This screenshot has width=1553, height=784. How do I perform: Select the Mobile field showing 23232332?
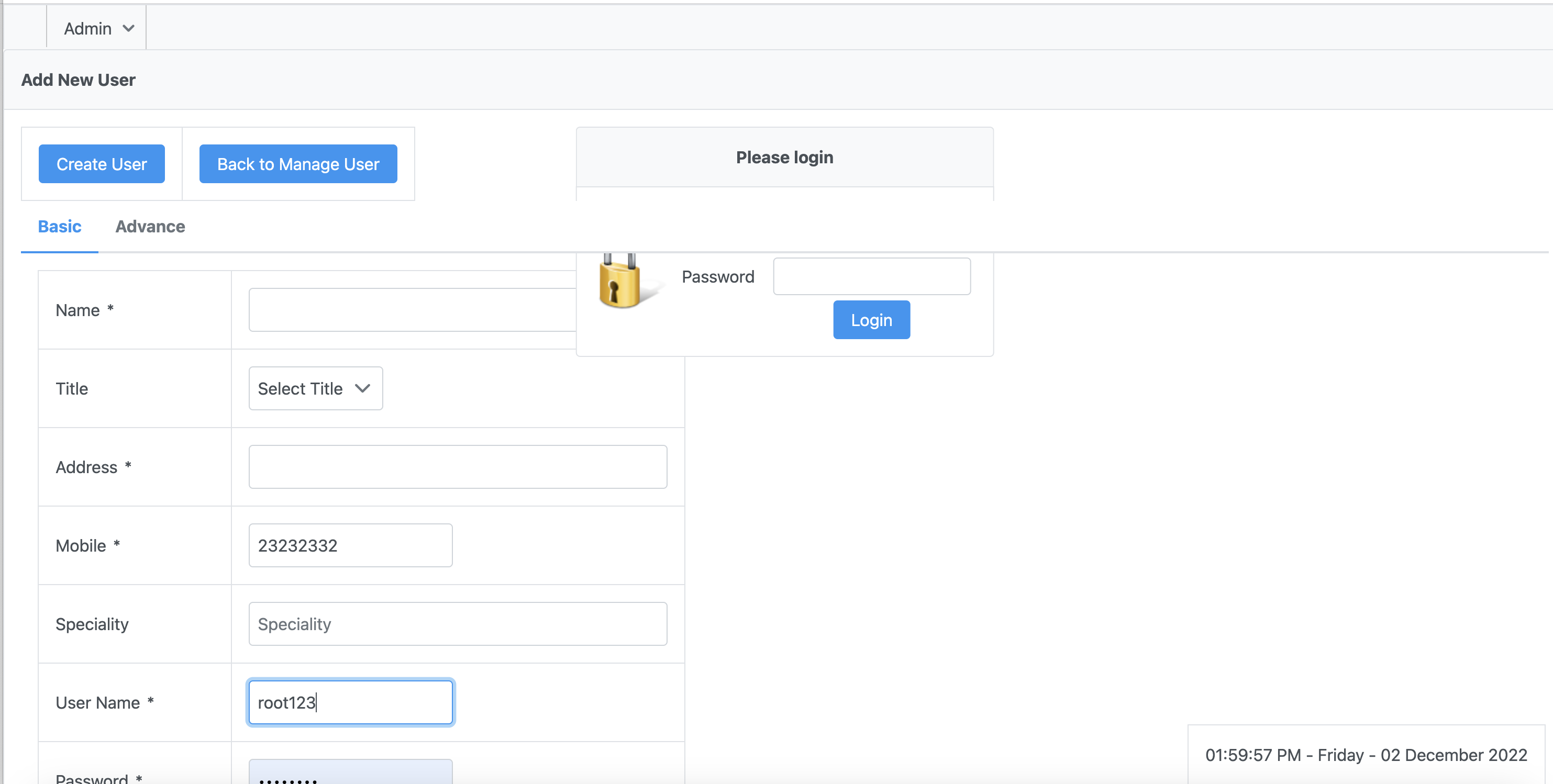click(x=350, y=545)
